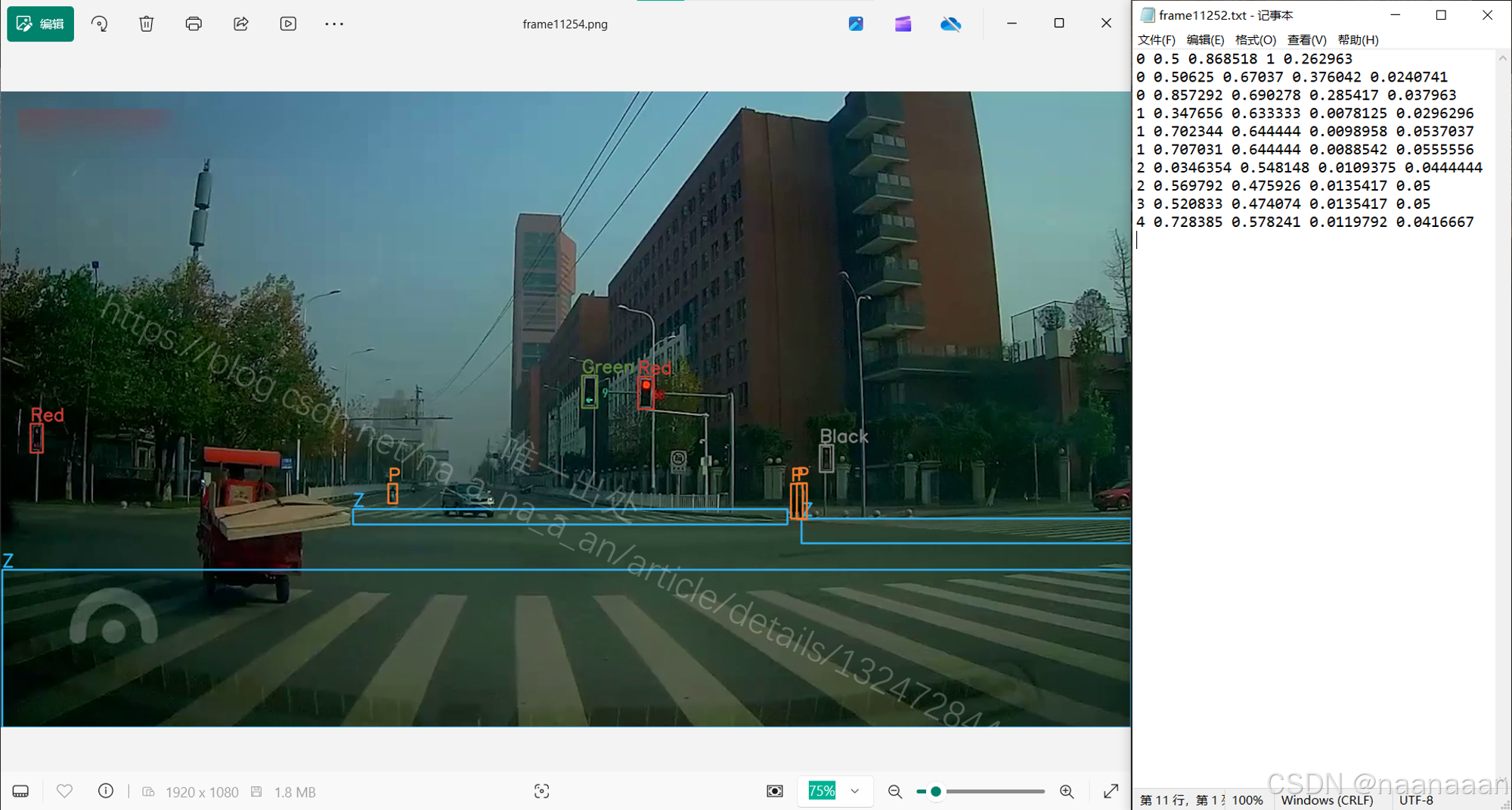Screen dimensions: 1512x810
Task: Click the zoom slider handle
Action: pyautogui.click(x=936, y=792)
